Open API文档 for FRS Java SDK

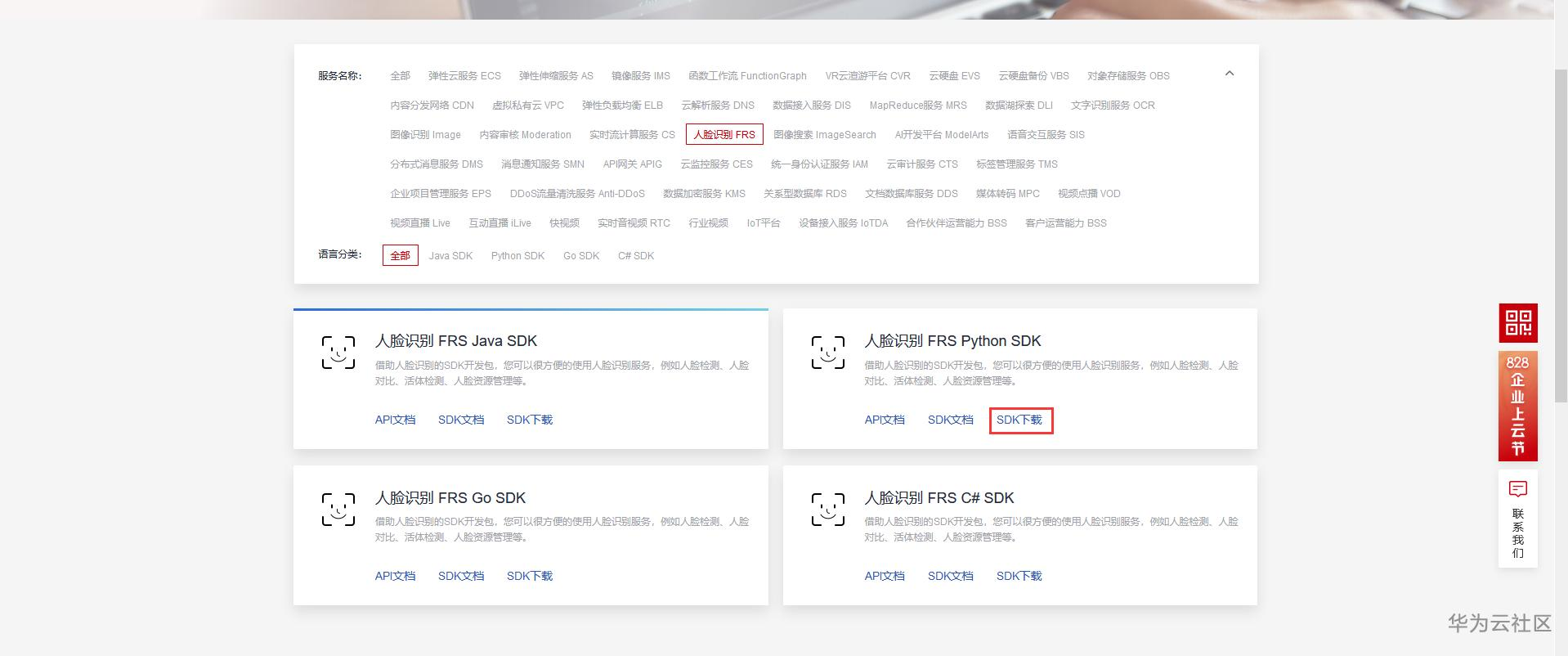coord(395,420)
